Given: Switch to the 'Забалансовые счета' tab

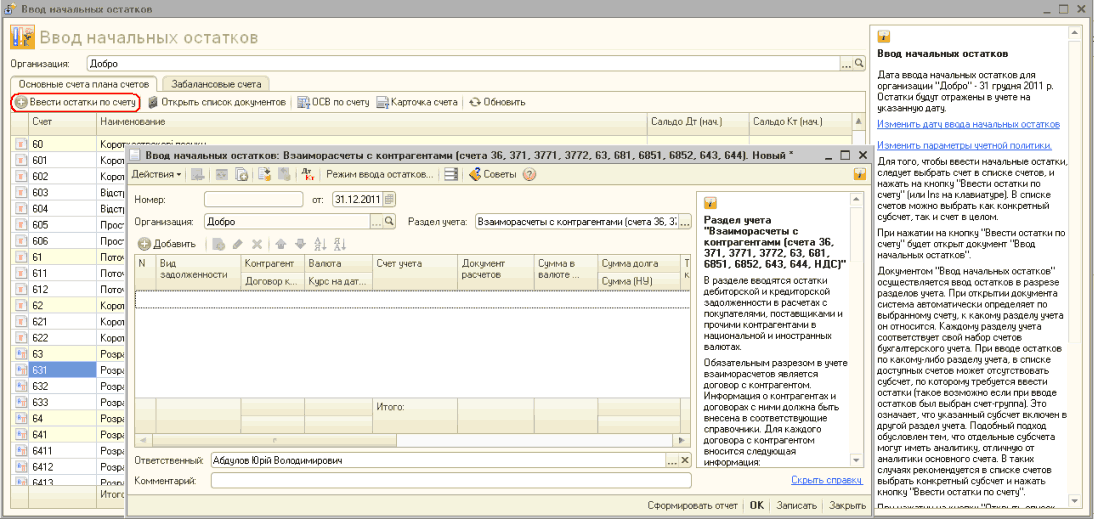Looking at the screenshot, I should pyautogui.click(x=216, y=84).
